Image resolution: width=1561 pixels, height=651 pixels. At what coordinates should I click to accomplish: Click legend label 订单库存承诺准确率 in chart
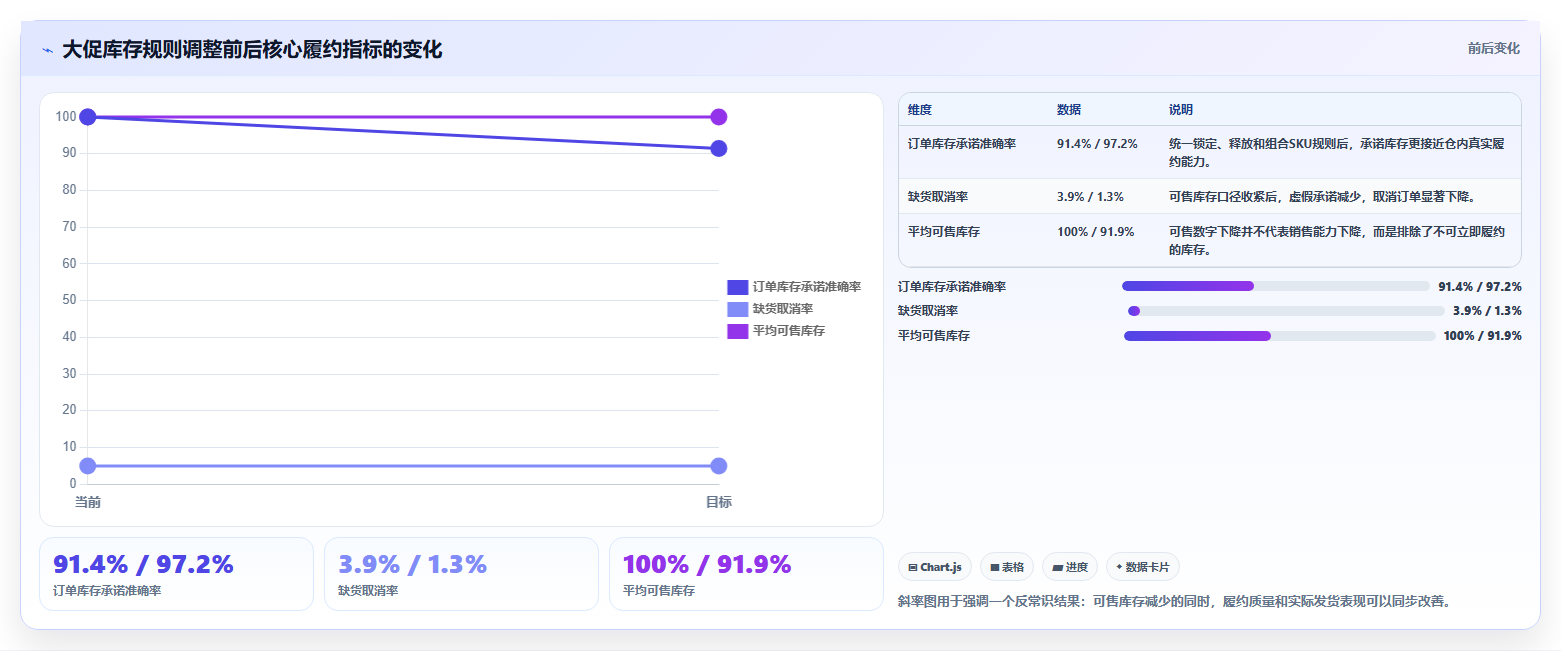[x=807, y=287]
